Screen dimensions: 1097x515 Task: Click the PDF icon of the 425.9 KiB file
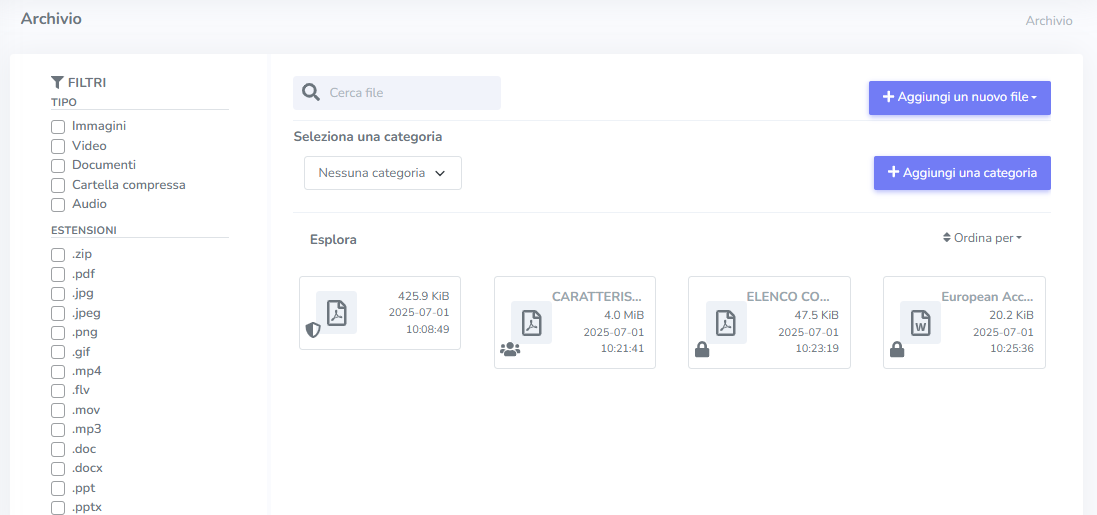click(x=336, y=312)
